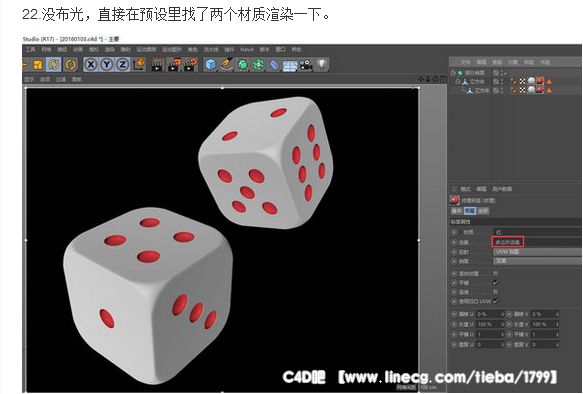Open the Navie menu
583x394 pixels.
pyautogui.click(x=247, y=49)
